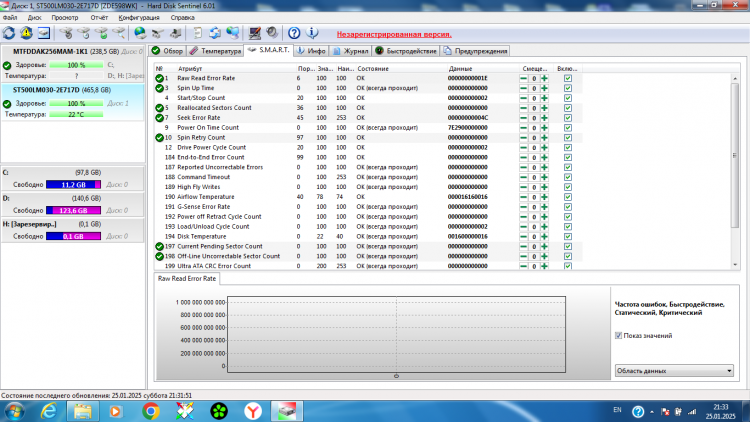Toggle the enable checkbox for Power On Time Count
The width and height of the screenshot is (750, 422).
(568, 128)
